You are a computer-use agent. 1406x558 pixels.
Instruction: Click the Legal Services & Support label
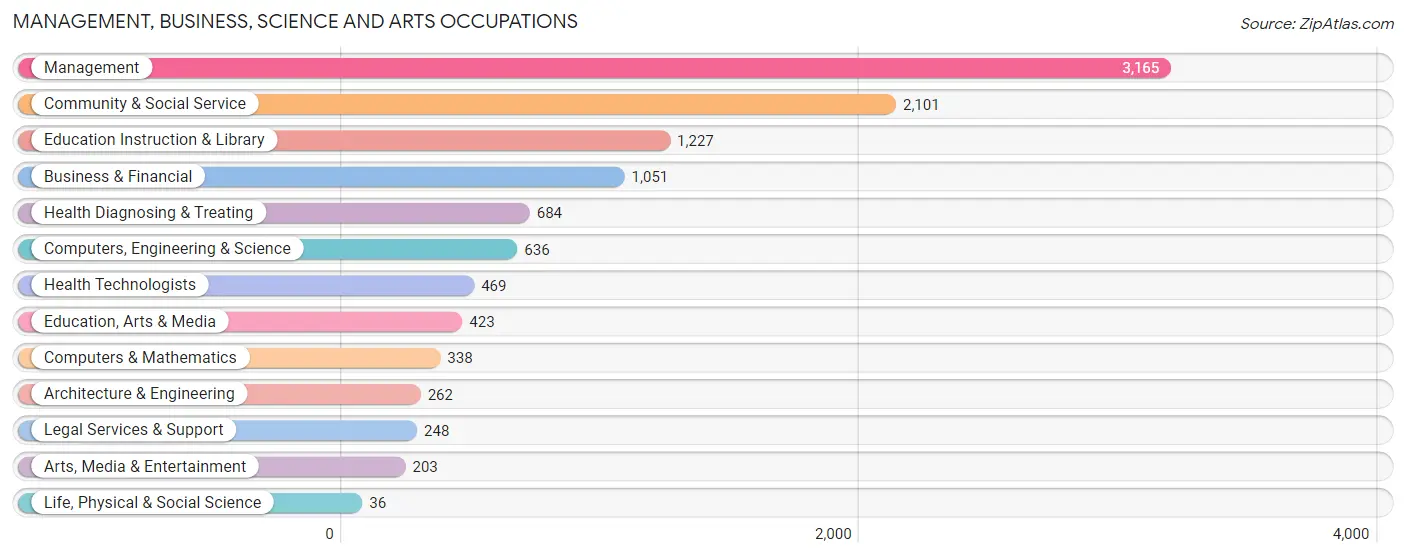coord(134,430)
